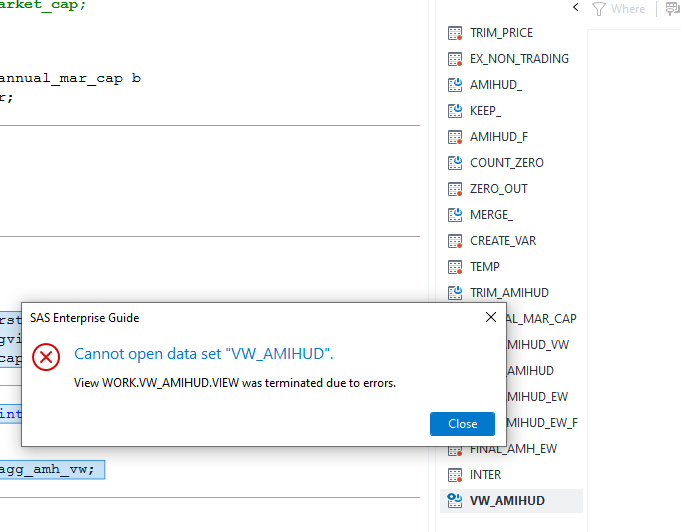Image resolution: width=681 pixels, height=532 pixels.
Task: Click the INTER table icon
Action: point(455,475)
